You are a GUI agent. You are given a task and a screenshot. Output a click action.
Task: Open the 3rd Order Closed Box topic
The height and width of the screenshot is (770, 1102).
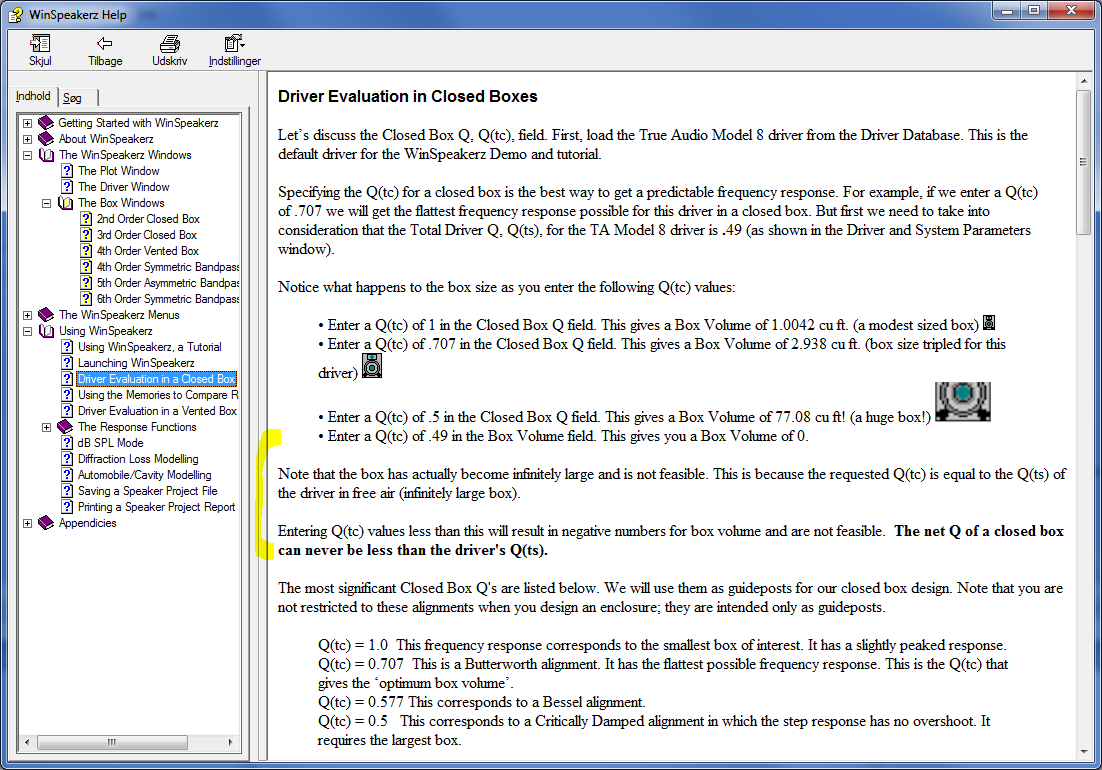[x=147, y=235]
